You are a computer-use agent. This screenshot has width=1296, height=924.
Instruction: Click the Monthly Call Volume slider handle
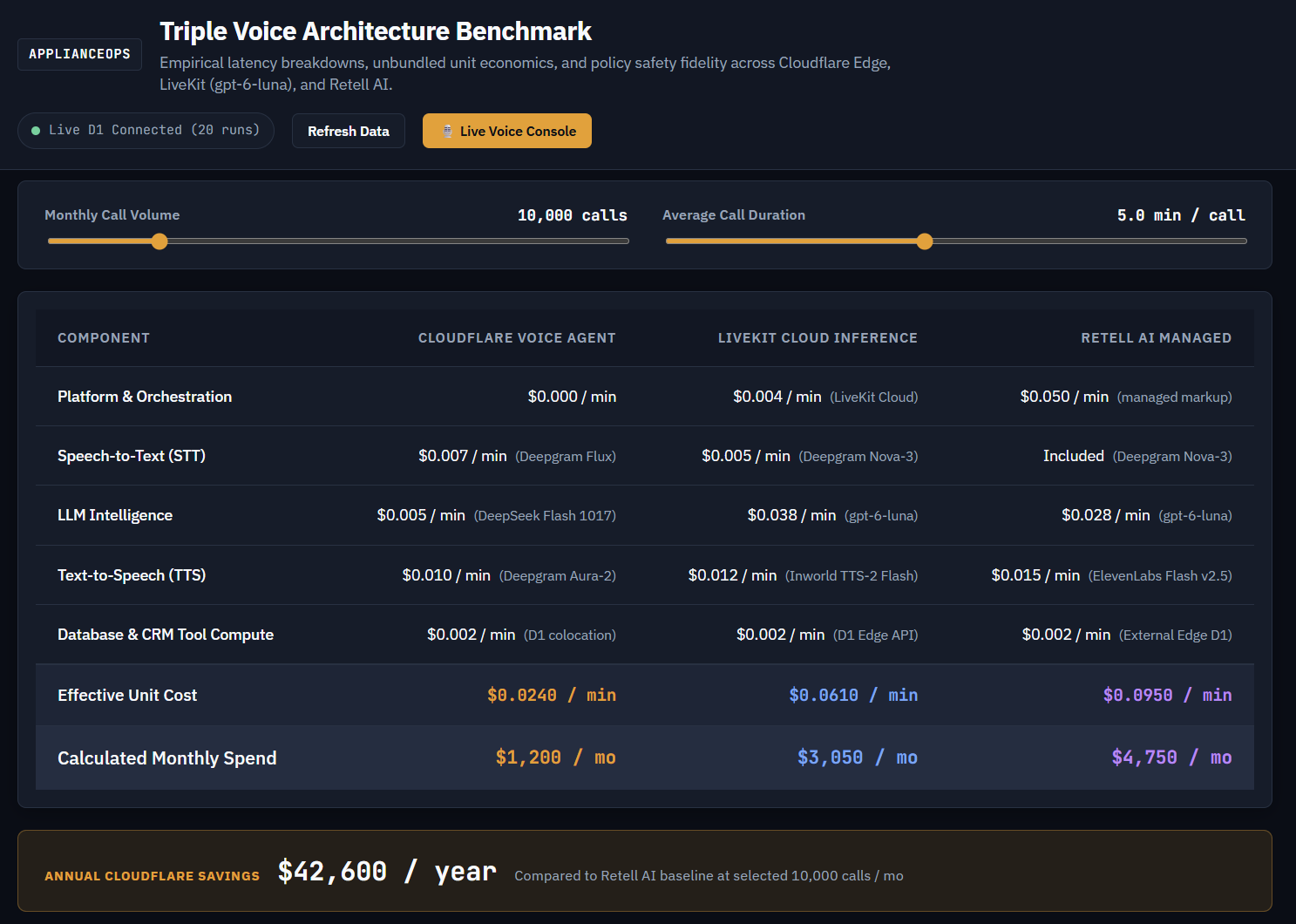(159, 241)
